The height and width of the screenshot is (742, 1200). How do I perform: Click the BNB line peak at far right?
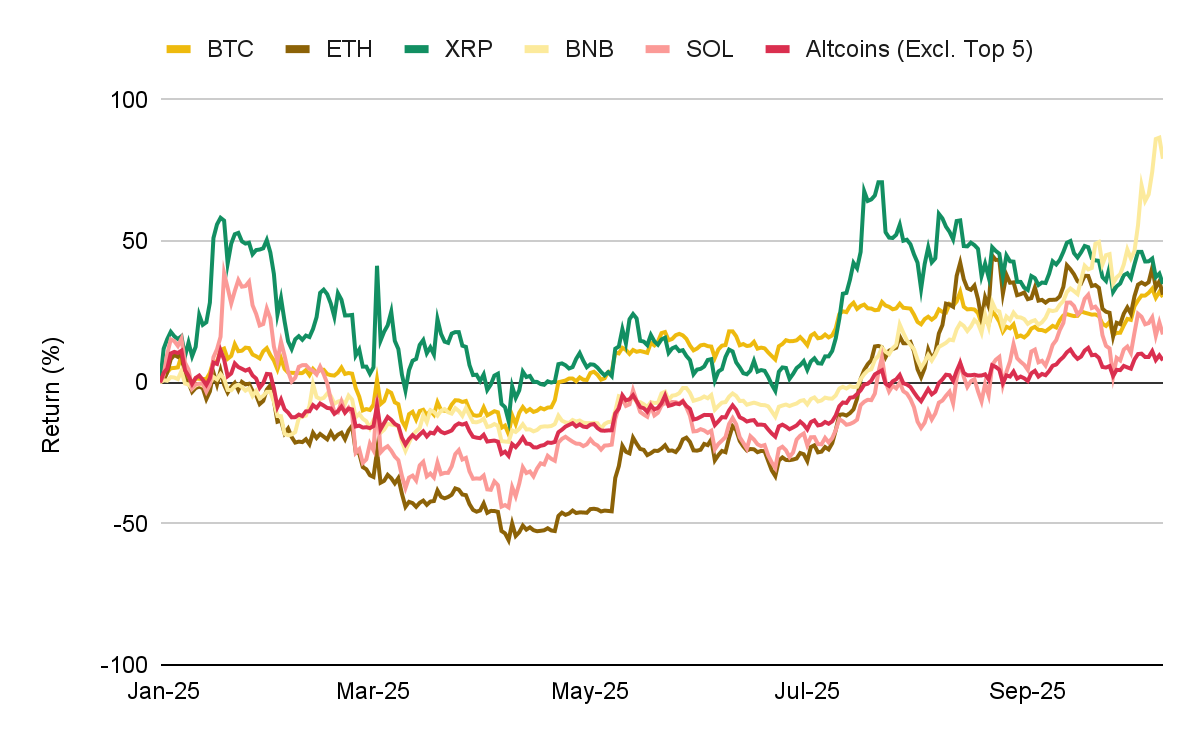(x=1159, y=137)
